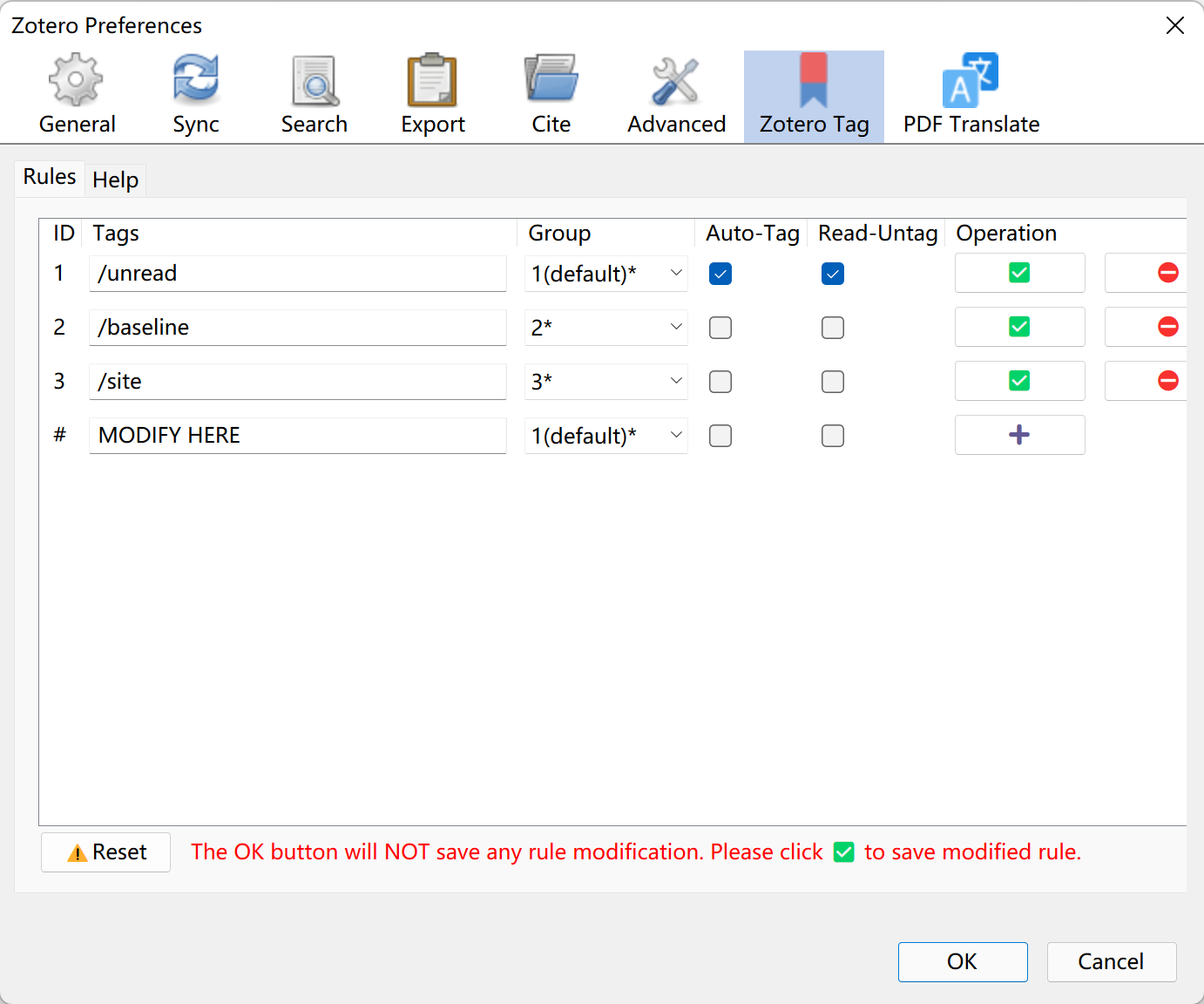This screenshot has width=1204, height=1004.
Task: Click the Tags column header
Action: (299, 234)
